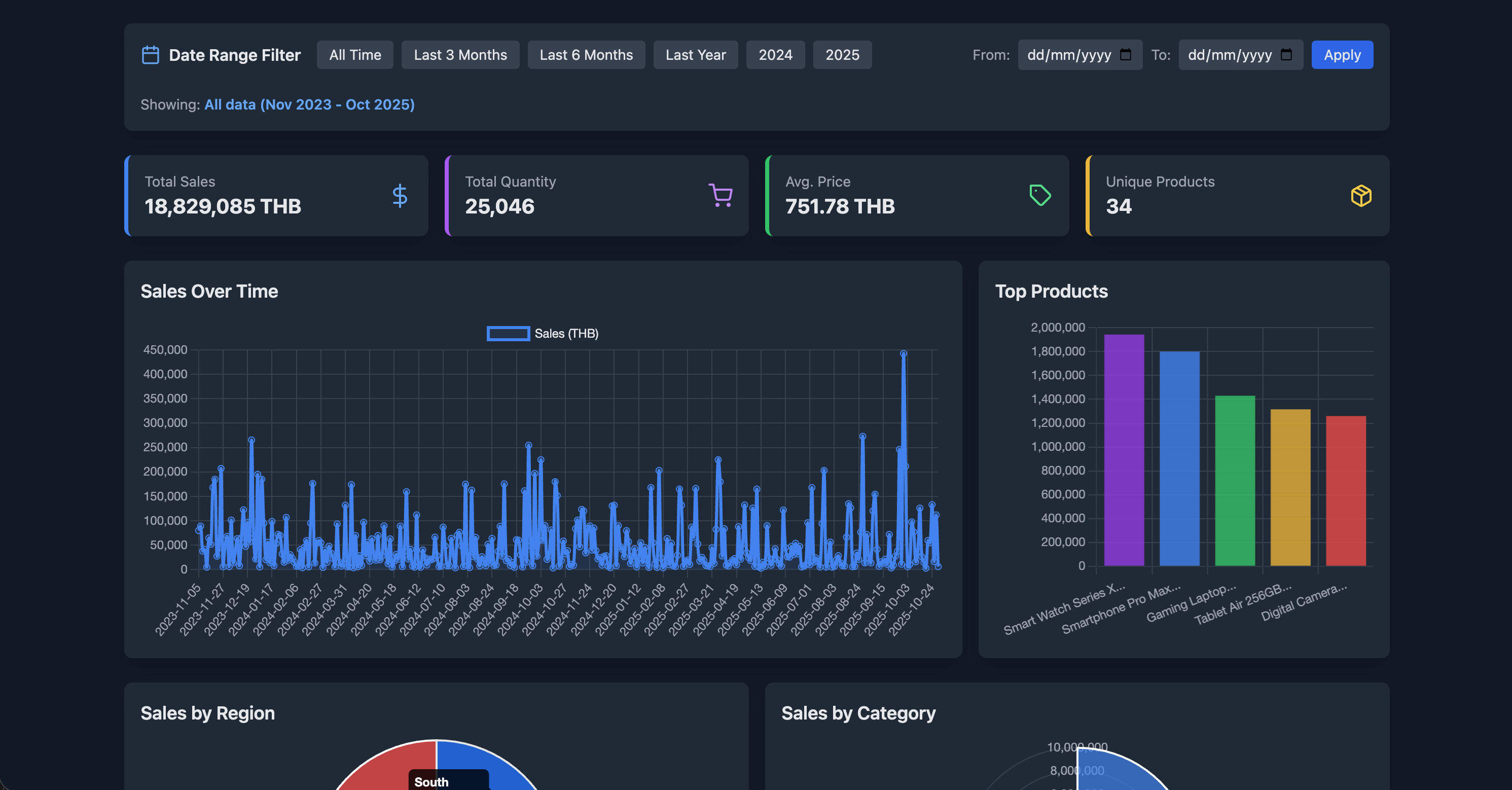Filter data to year 2024
The image size is (1512, 790).
(775, 55)
